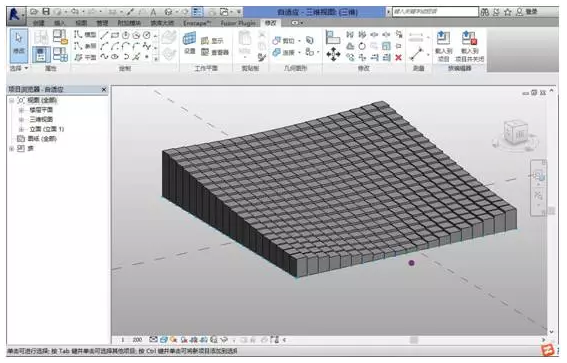This screenshot has width=567, height=363.
Task: Click the Move tool icon in Modify panel
Action: coord(333,55)
